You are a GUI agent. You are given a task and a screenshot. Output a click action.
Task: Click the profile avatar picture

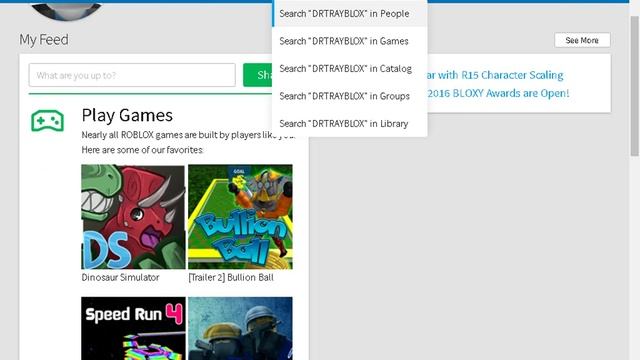pos(67,11)
